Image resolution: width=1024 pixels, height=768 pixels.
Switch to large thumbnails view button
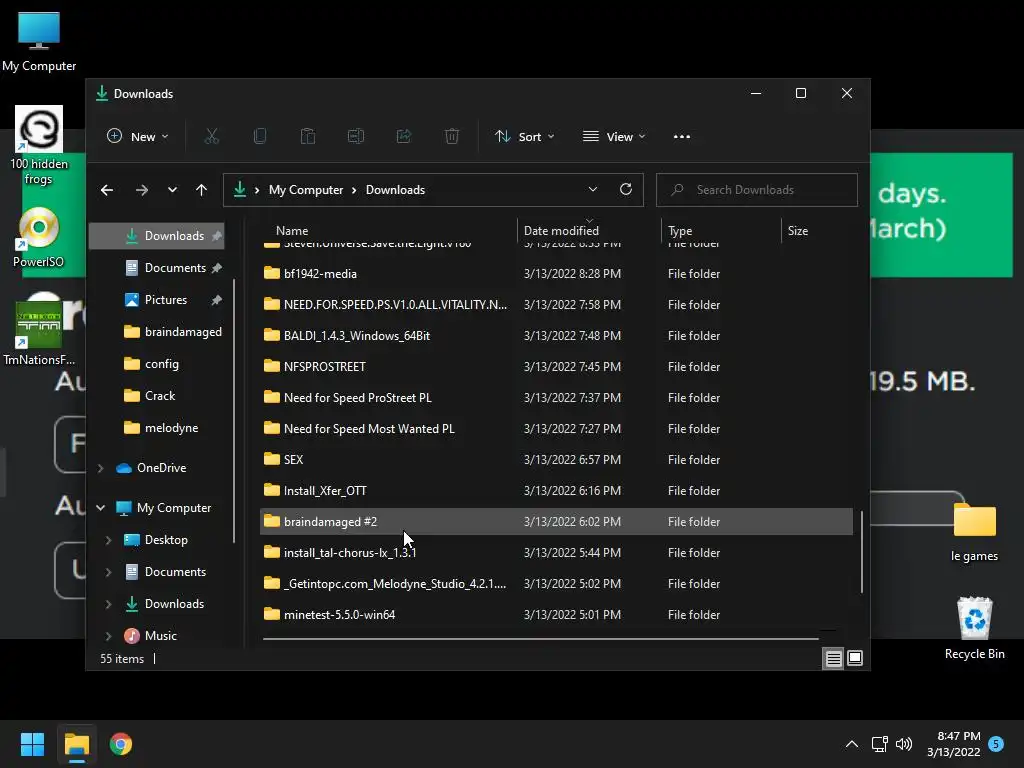click(855, 658)
